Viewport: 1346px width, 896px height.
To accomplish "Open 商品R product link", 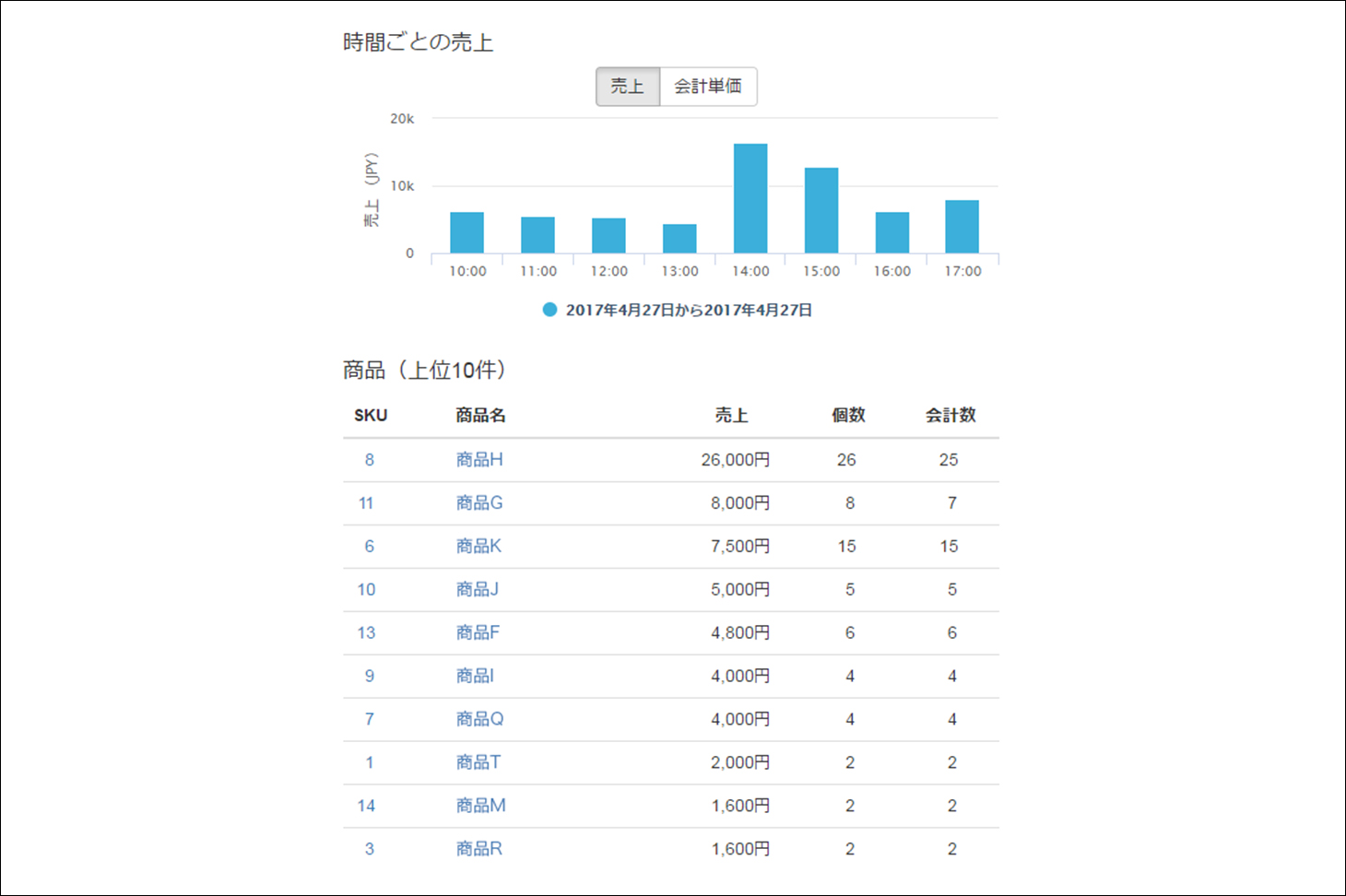I will pyautogui.click(x=478, y=850).
